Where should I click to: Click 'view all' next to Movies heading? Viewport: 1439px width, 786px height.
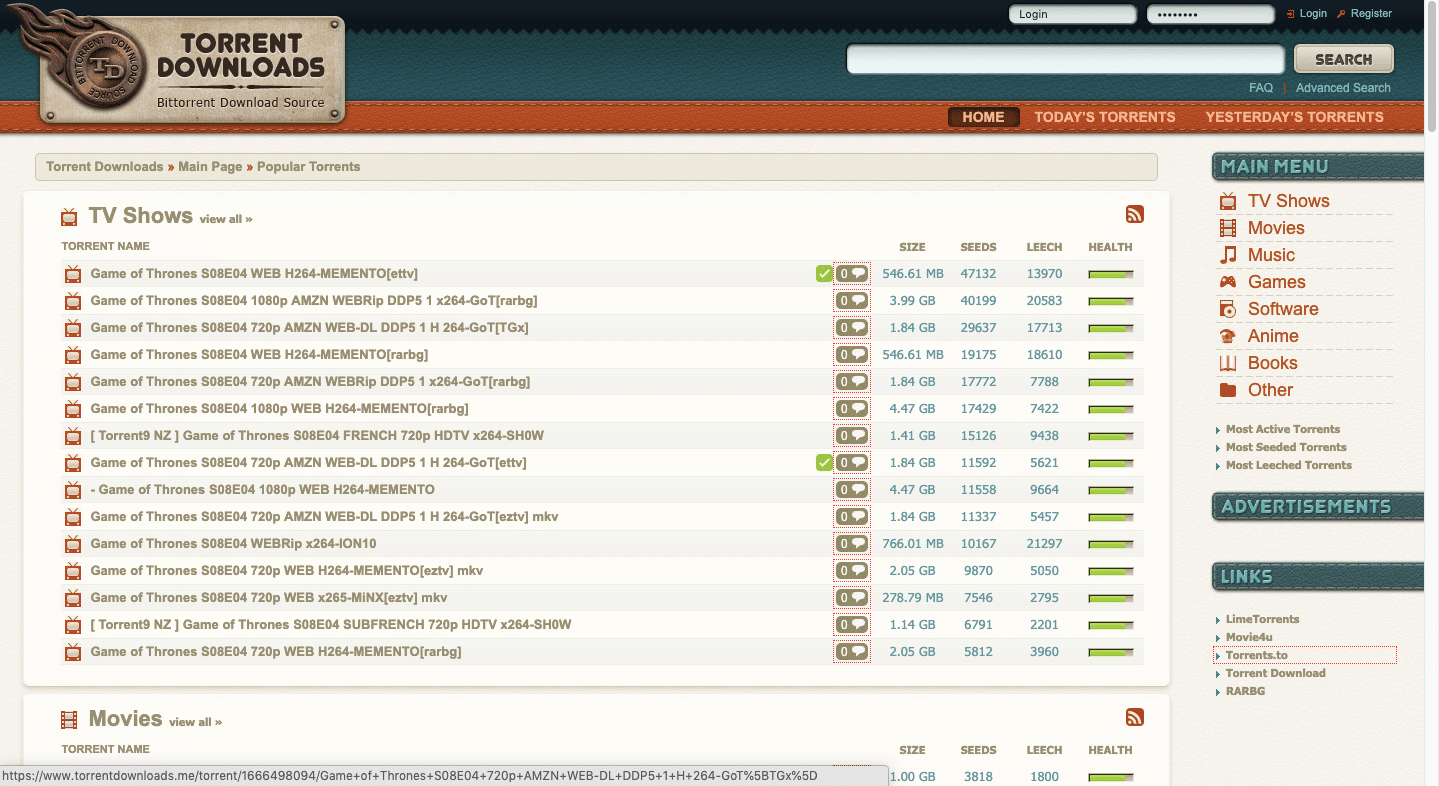[x=196, y=722]
